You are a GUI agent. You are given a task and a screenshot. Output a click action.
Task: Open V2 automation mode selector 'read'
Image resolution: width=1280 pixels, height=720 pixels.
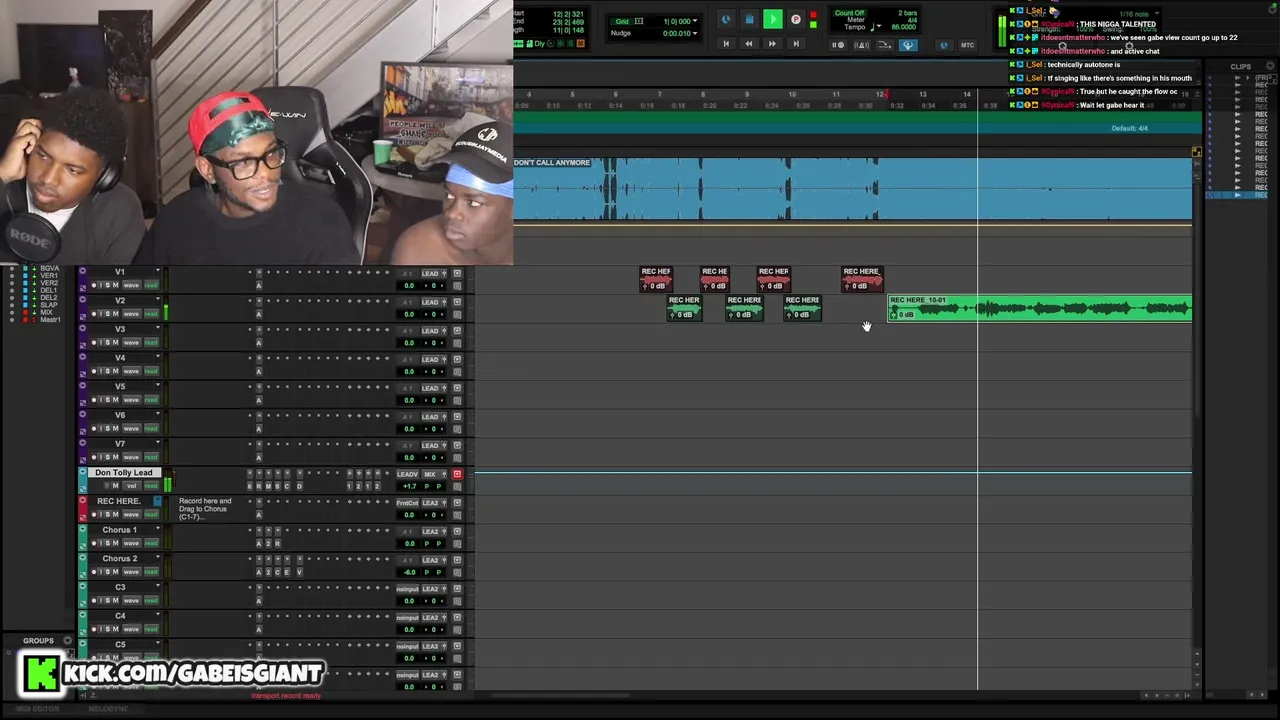[151, 314]
